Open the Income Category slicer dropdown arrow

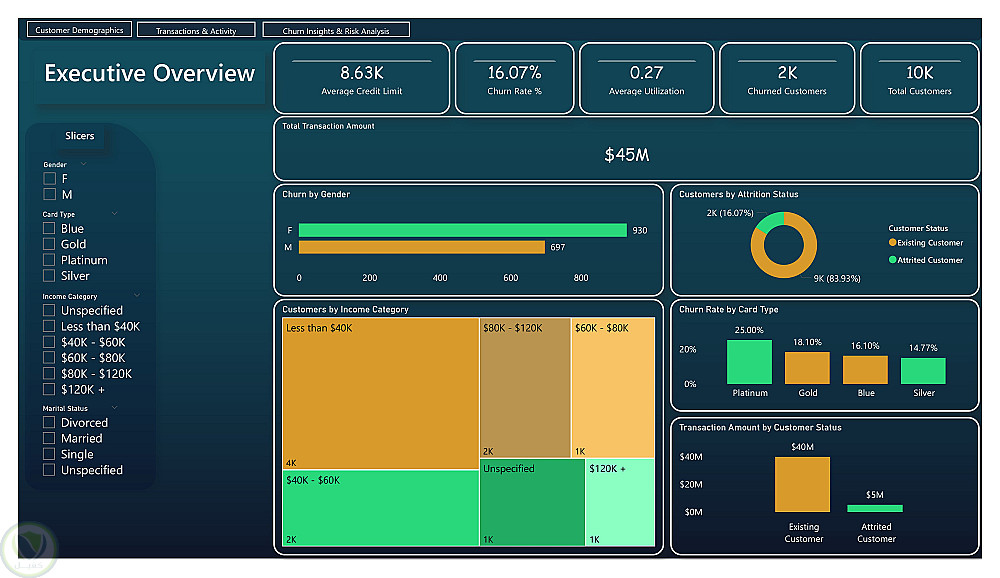tap(137, 295)
